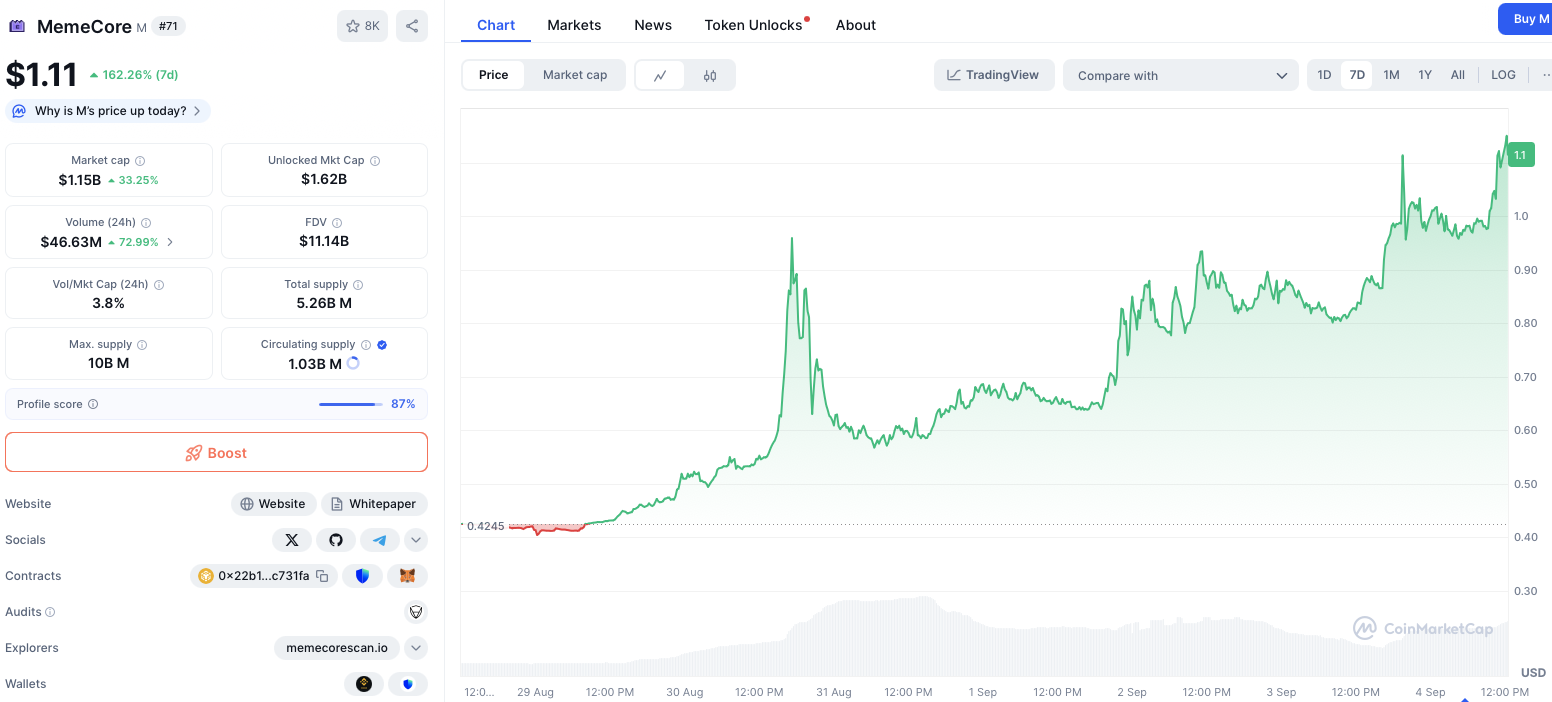Open the TradingView chart button
Image resolution: width=1552 pixels, height=702 pixels.
pos(994,75)
